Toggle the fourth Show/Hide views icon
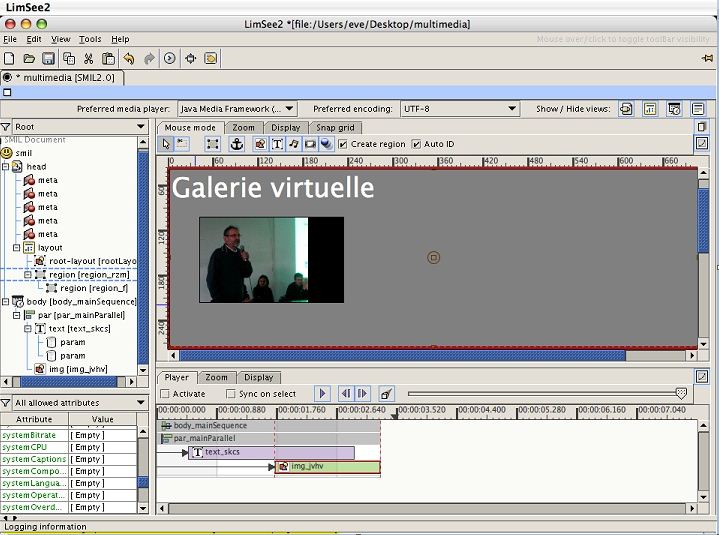This screenshot has height=535, width=719. pyautogui.click(x=698, y=109)
